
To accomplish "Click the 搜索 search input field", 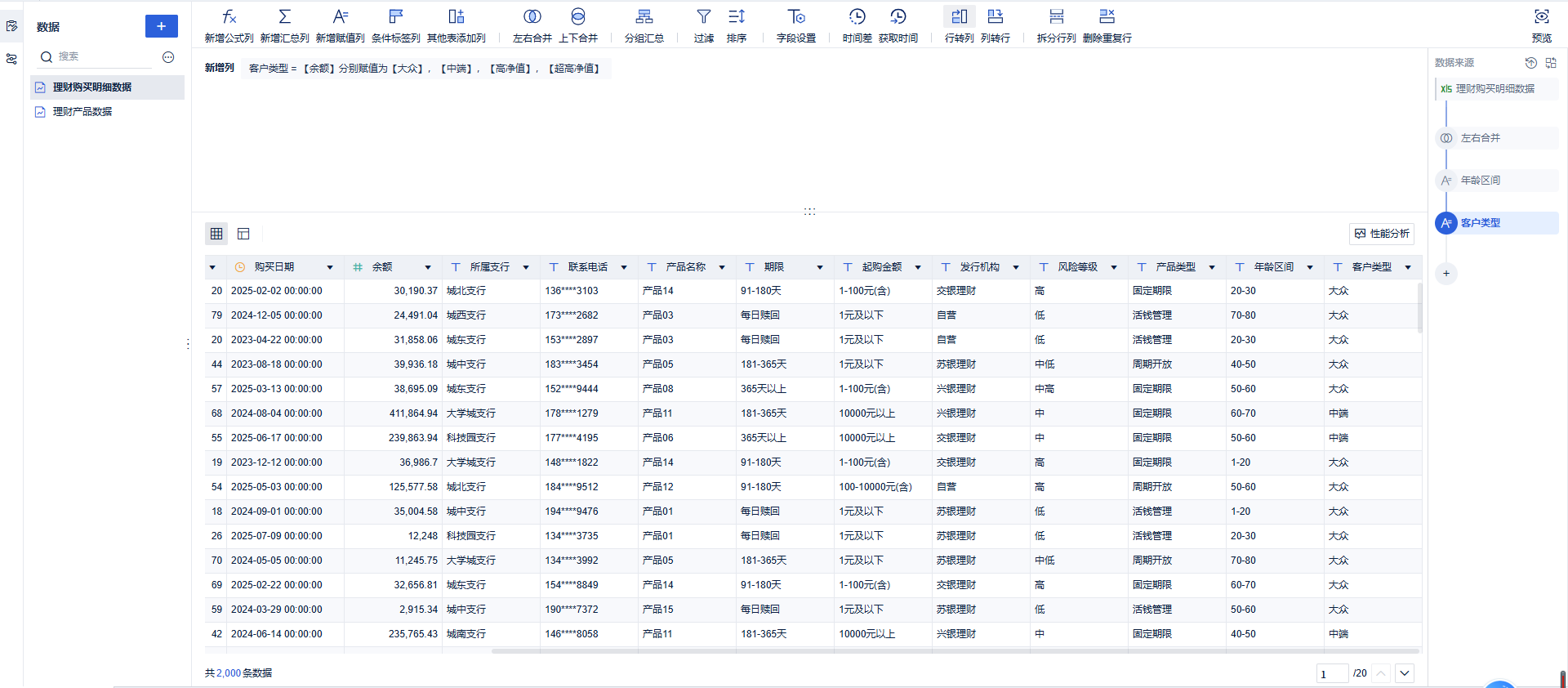I will [102, 56].
